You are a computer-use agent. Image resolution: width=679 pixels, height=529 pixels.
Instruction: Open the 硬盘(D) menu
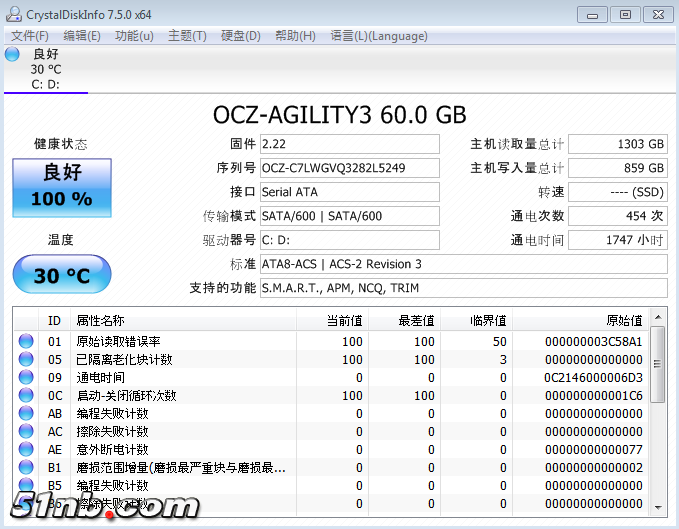pos(241,36)
